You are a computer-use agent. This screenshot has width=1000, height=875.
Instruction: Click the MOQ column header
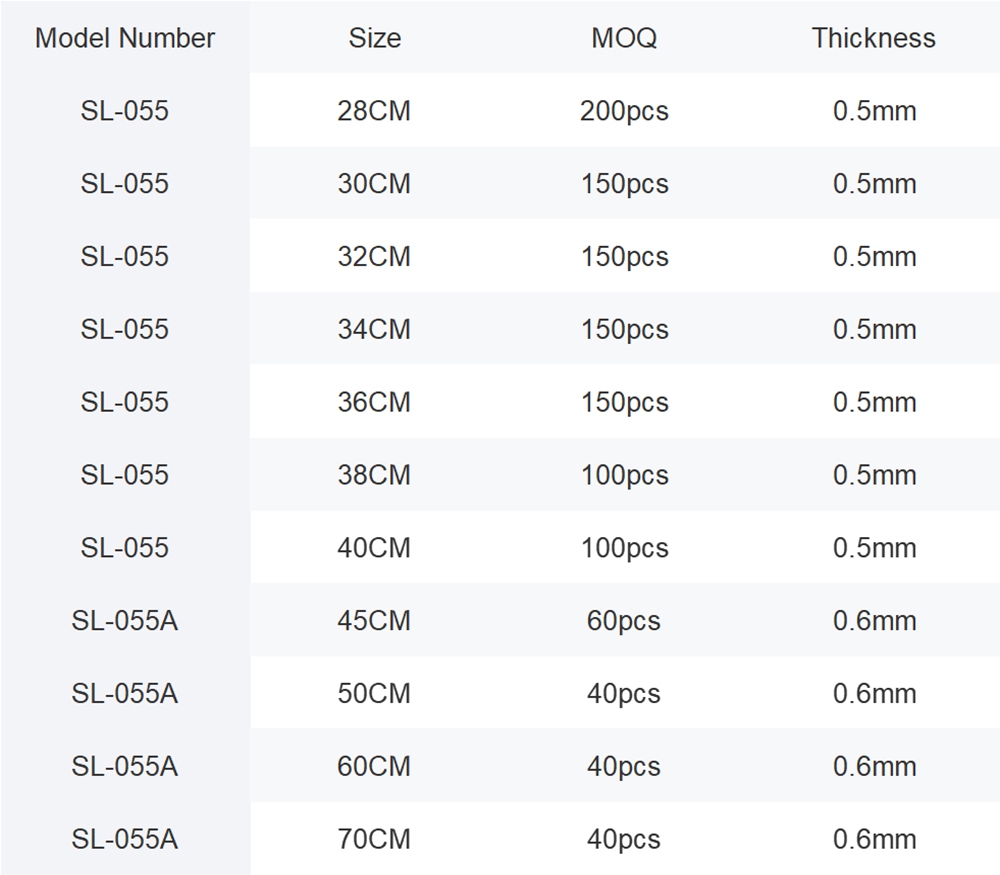click(624, 38)
